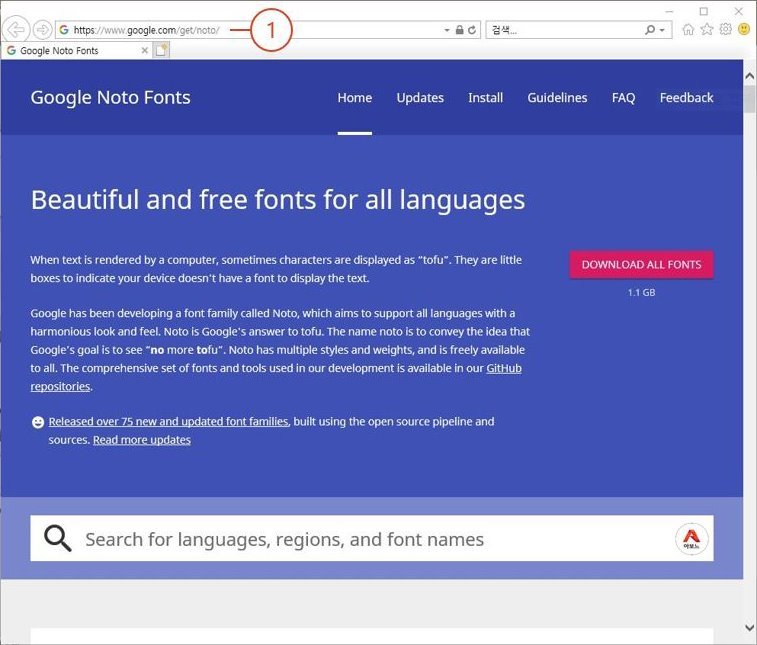The height and width of the screenshot is (645, 757).
Task: Follow the GitHub repositories link
Action: point(504,368)
